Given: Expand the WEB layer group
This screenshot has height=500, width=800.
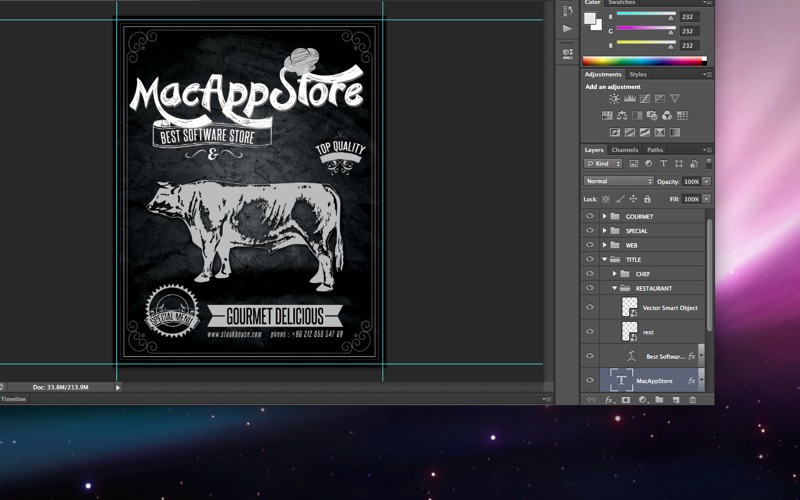Looking at the screenshot, I should pos(605,245).
